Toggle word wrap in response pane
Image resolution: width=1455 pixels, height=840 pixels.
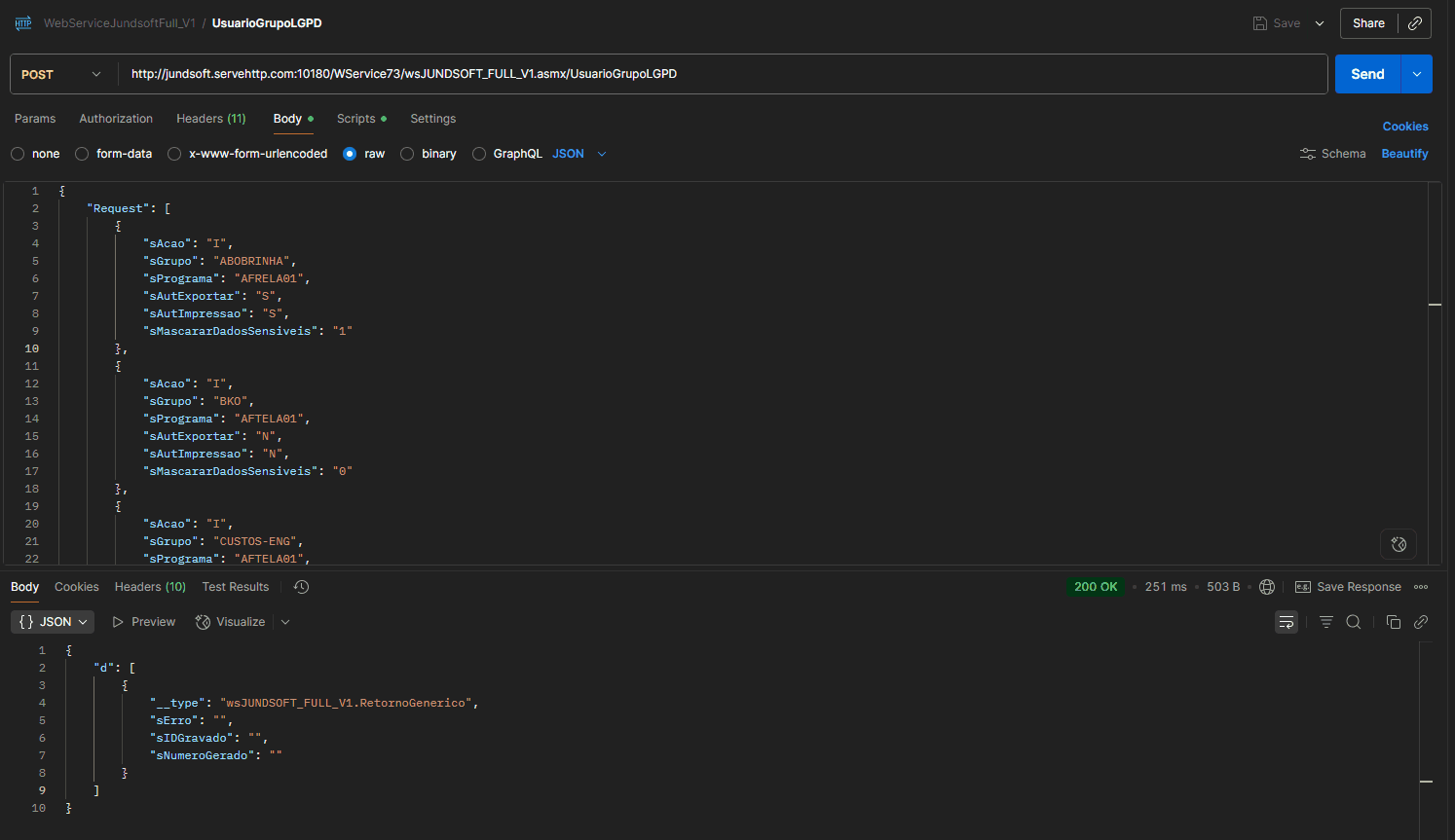click(x=1287, y=622)
